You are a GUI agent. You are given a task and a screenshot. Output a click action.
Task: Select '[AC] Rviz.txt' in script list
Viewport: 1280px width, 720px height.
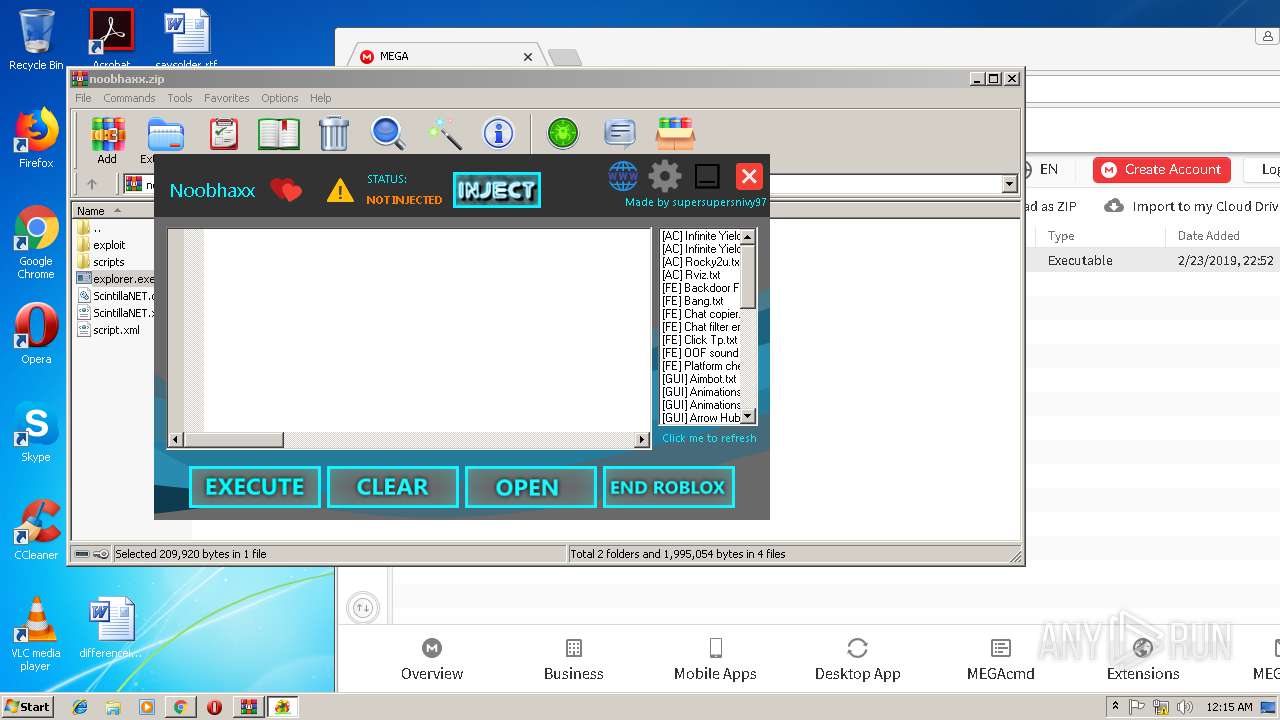click(691, 275)
